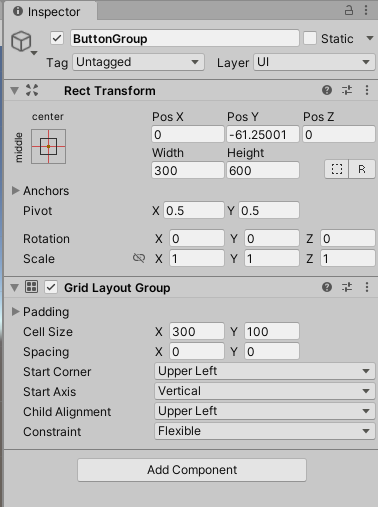The height and width of the screenshot is (507, 378).
Task: Click the Pos X field
Action: (188, 134)
